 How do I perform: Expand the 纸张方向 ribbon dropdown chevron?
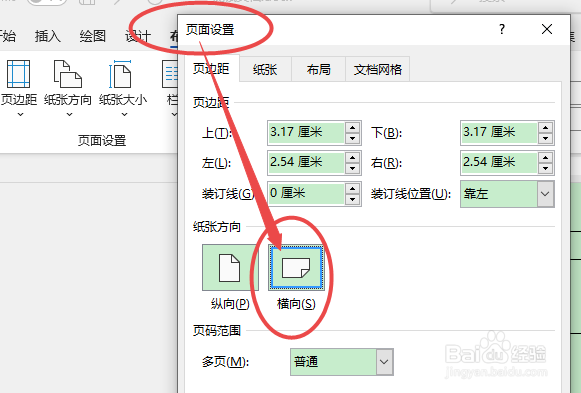pos(69,114)
